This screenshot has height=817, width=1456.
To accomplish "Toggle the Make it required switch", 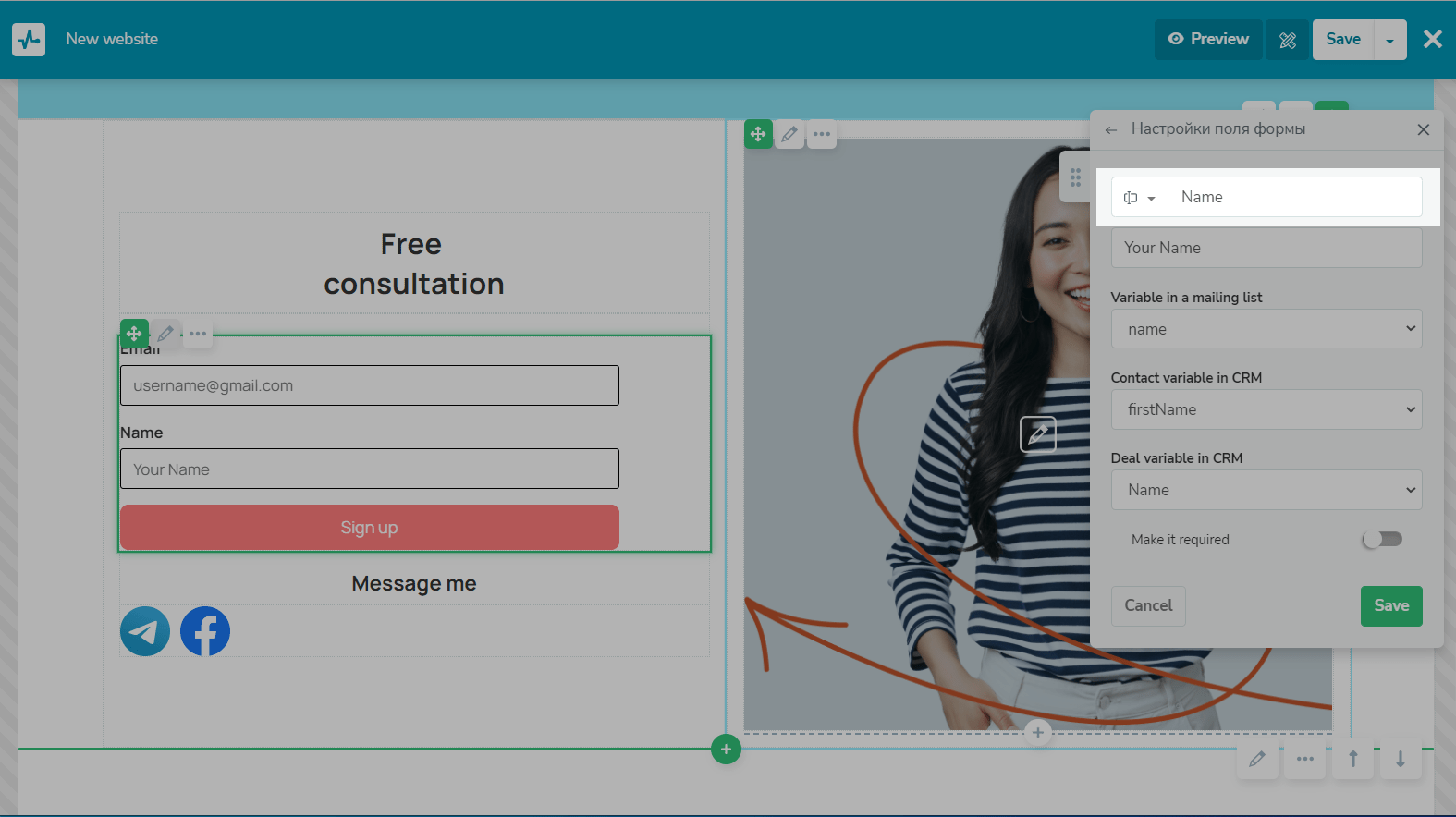I will [1383, 539].
